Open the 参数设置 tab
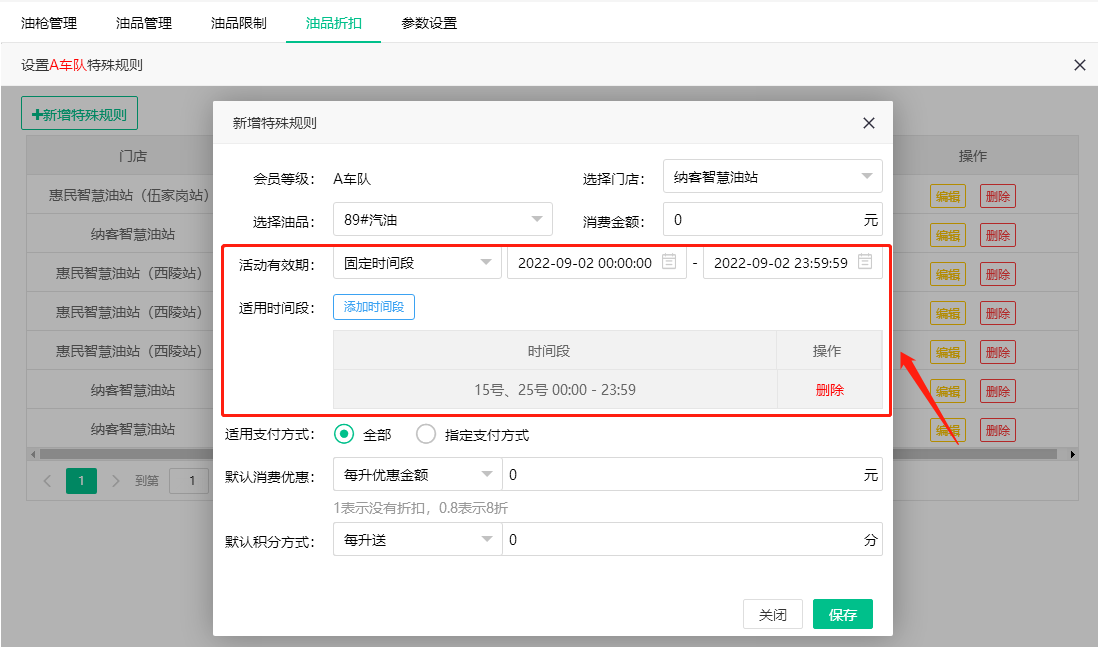The height and width of the screenshot is (647, 1098). click(429, 22)
